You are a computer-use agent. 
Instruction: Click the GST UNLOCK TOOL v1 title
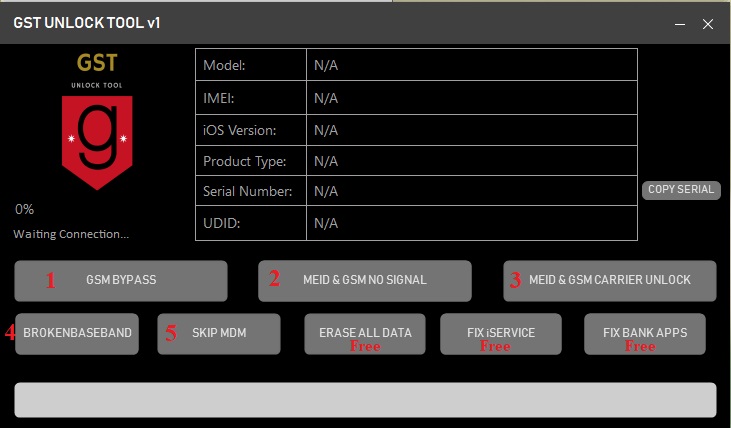tap(87, 23)
